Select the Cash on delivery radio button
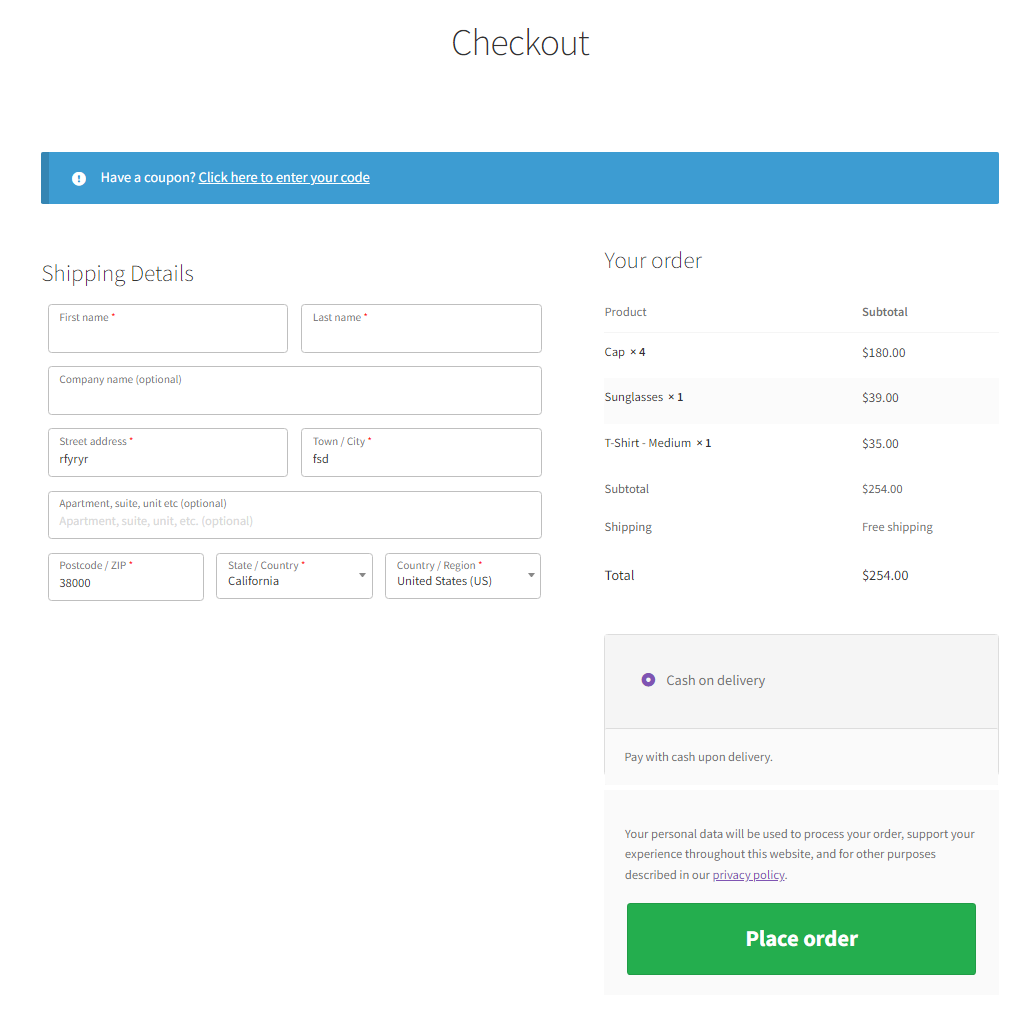This screenshot has width=1035, height=1014. click(x=648, y=680)
